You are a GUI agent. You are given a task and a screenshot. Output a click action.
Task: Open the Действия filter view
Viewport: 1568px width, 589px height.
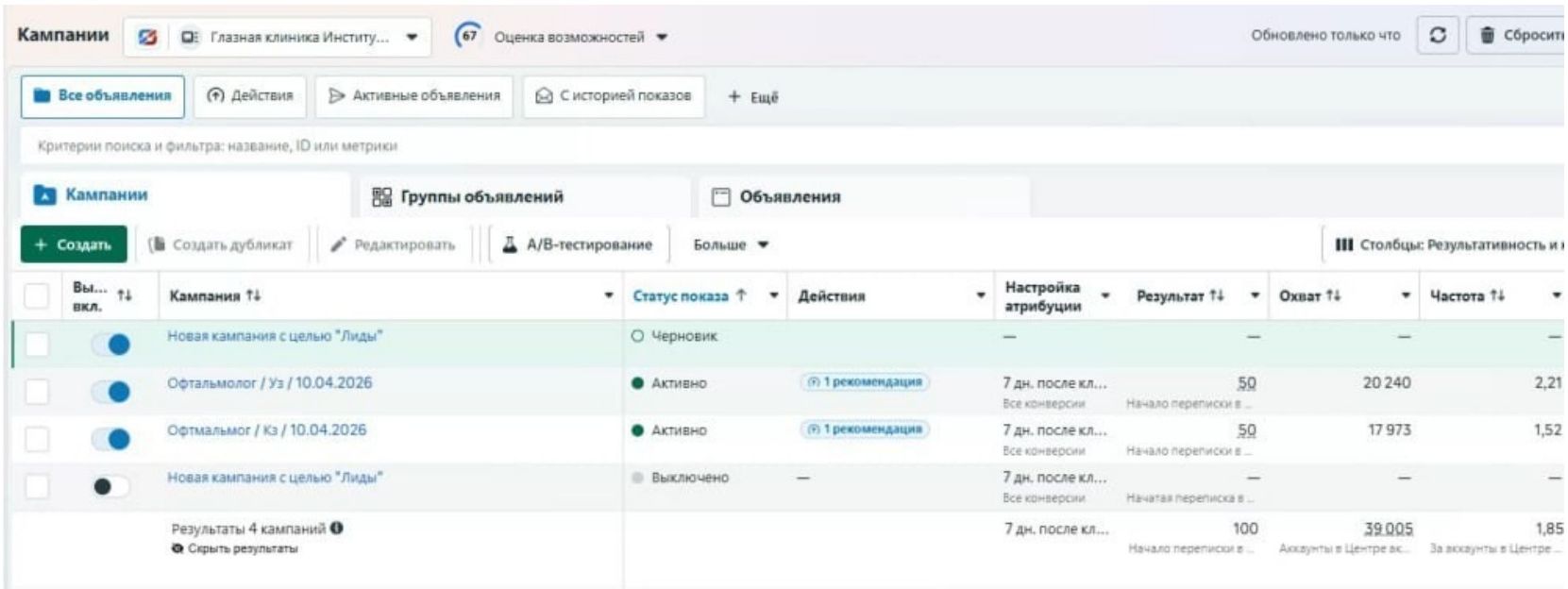[x=250, y=96]
